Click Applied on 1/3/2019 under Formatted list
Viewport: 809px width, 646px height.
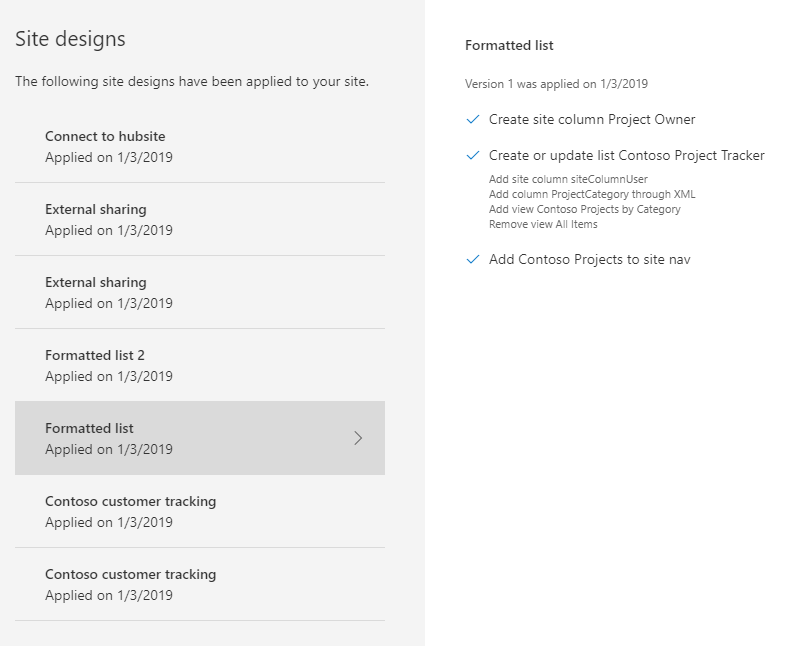[110, 449]
